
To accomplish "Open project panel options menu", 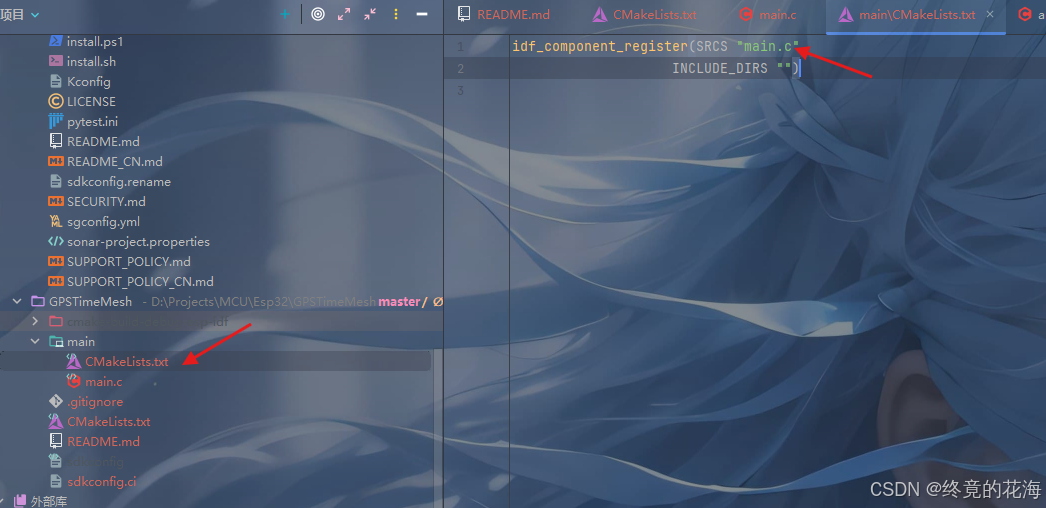I will pos(396,14).
